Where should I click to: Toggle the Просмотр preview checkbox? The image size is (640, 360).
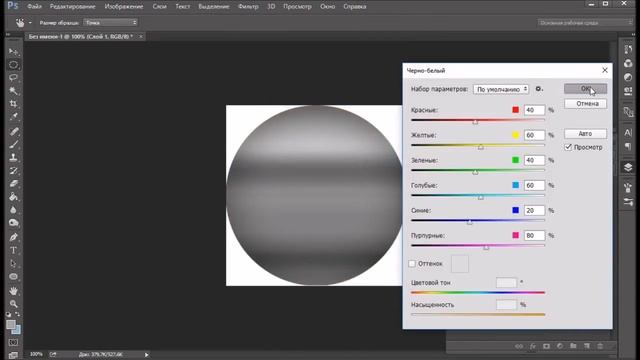click(x=568, y=147)
